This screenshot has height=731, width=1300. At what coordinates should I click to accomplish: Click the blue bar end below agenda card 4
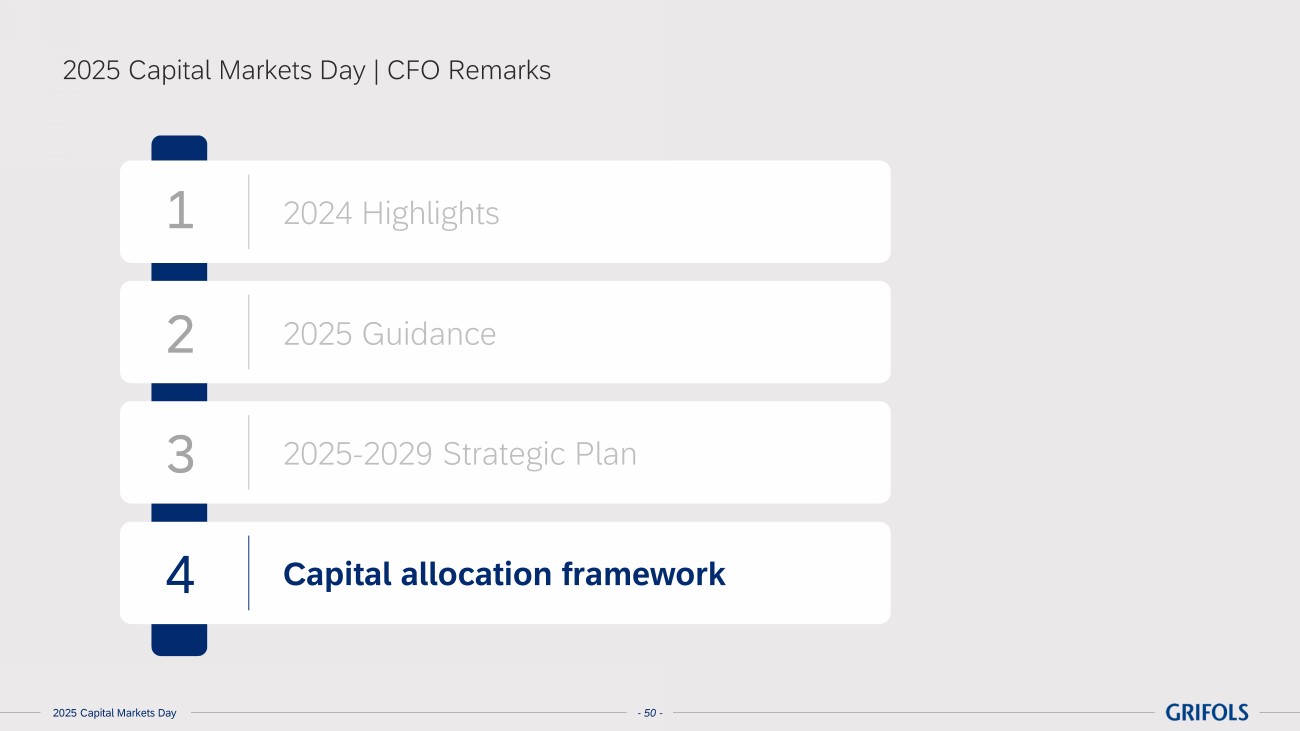pos(179,639)
